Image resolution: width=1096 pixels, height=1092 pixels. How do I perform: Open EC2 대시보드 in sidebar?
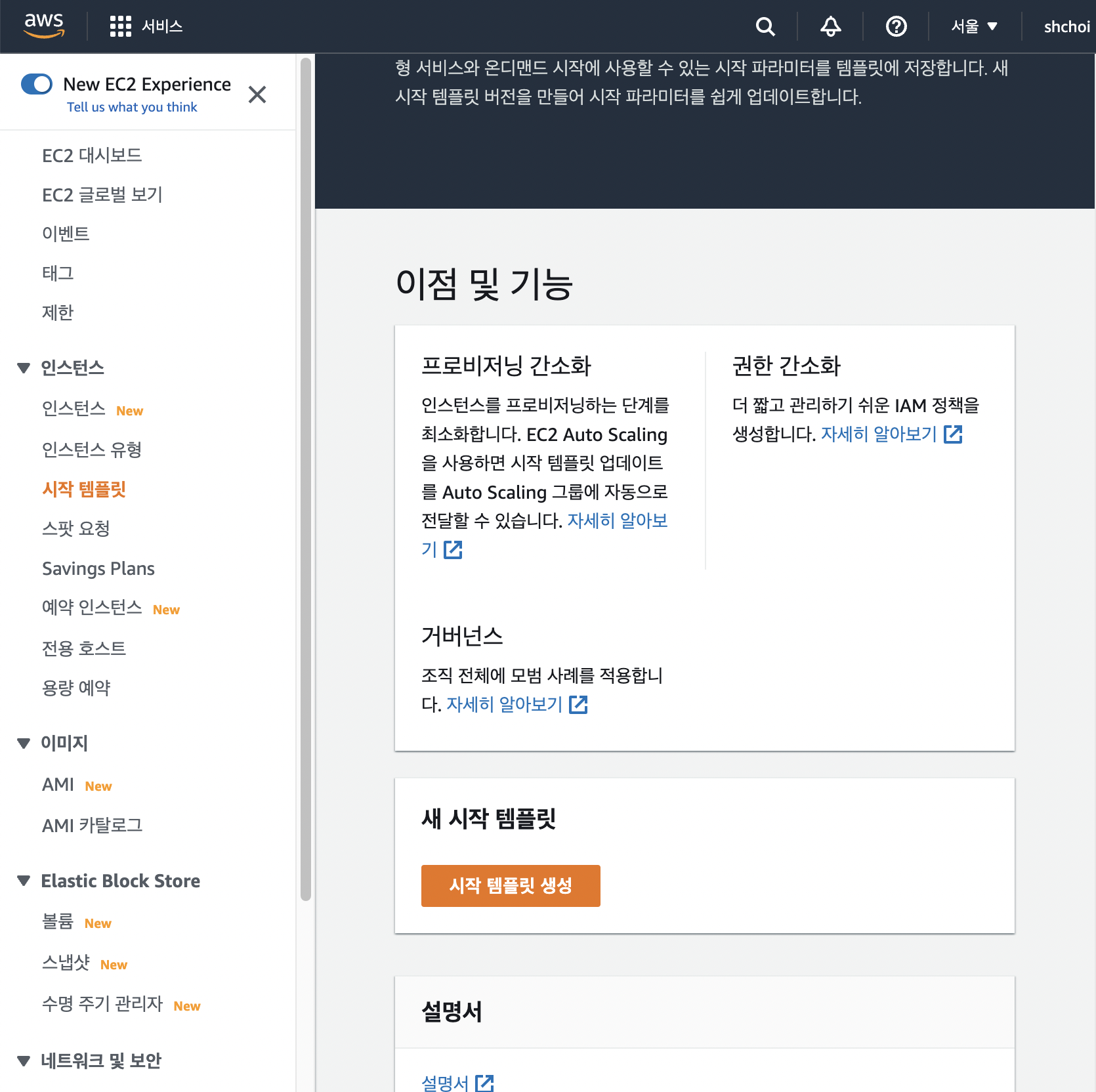(x=92, y=156)
